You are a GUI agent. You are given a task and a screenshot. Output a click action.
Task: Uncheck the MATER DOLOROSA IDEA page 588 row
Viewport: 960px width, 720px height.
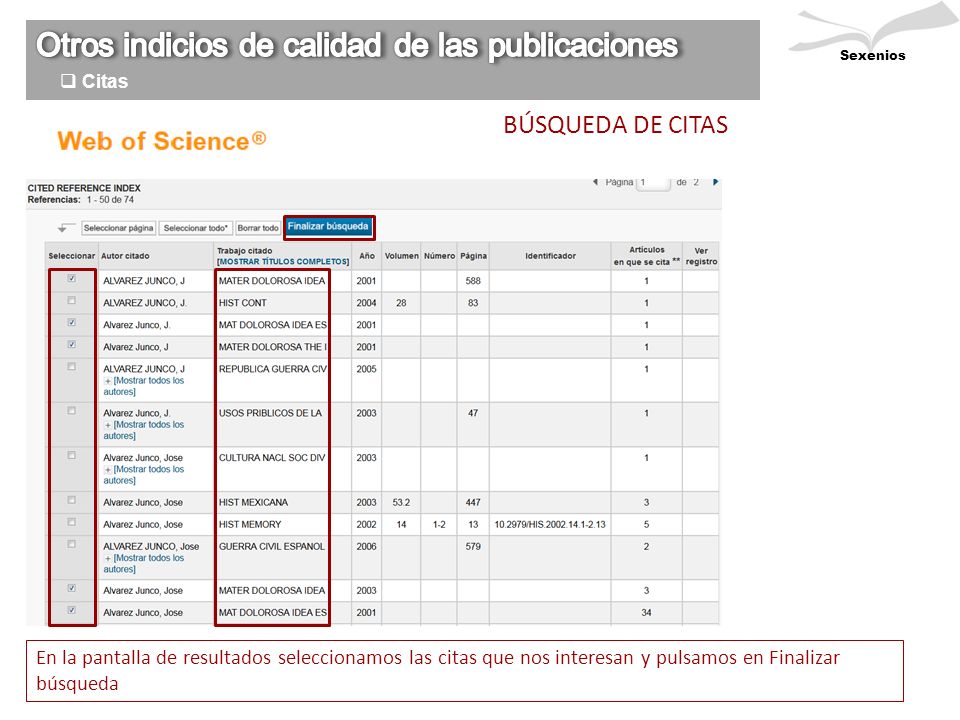click(72, 279)
